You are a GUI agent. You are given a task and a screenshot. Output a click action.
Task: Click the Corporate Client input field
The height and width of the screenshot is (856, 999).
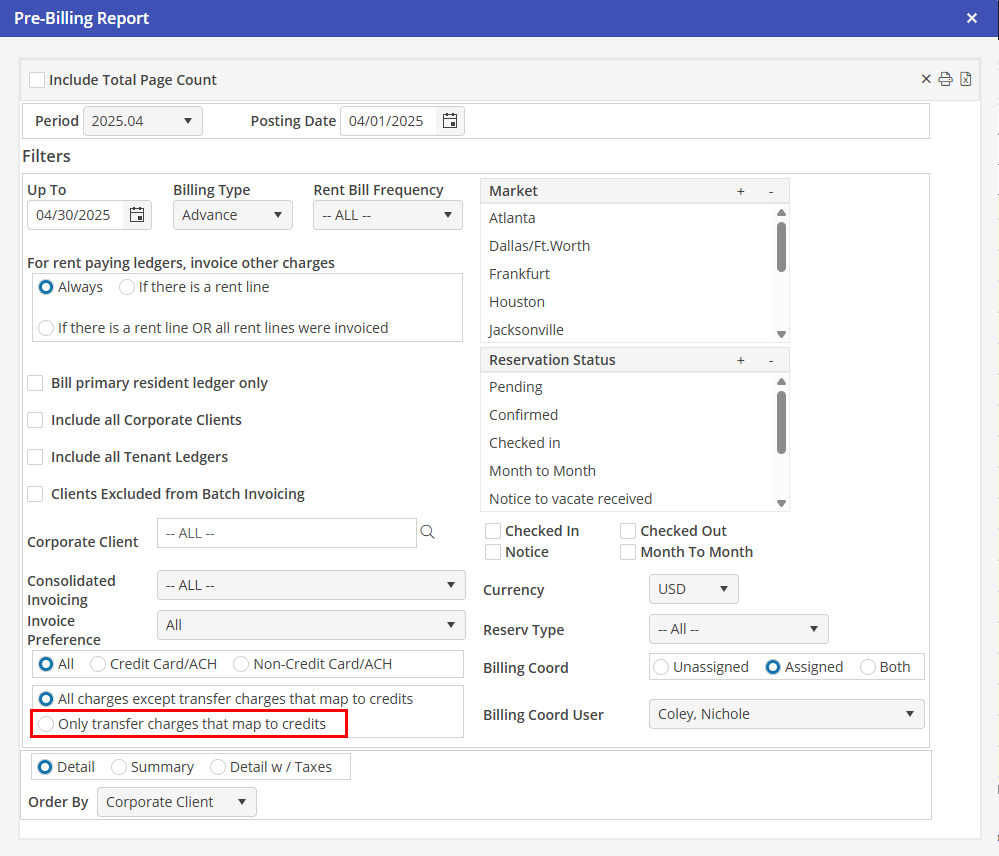pos(286,533)
